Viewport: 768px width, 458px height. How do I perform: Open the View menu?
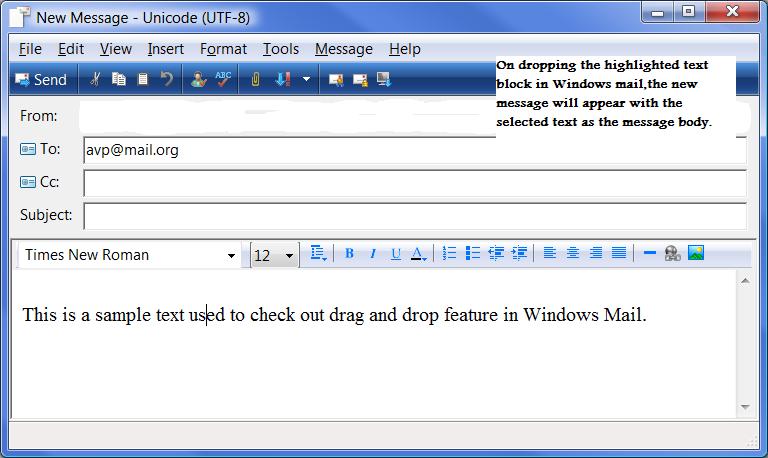pyautogui.click(x=116, y=49)
